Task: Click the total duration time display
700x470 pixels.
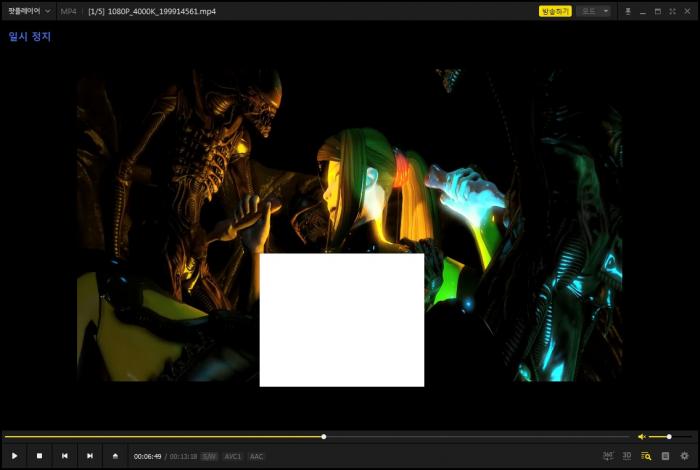Action: click(x=183, y=456)
